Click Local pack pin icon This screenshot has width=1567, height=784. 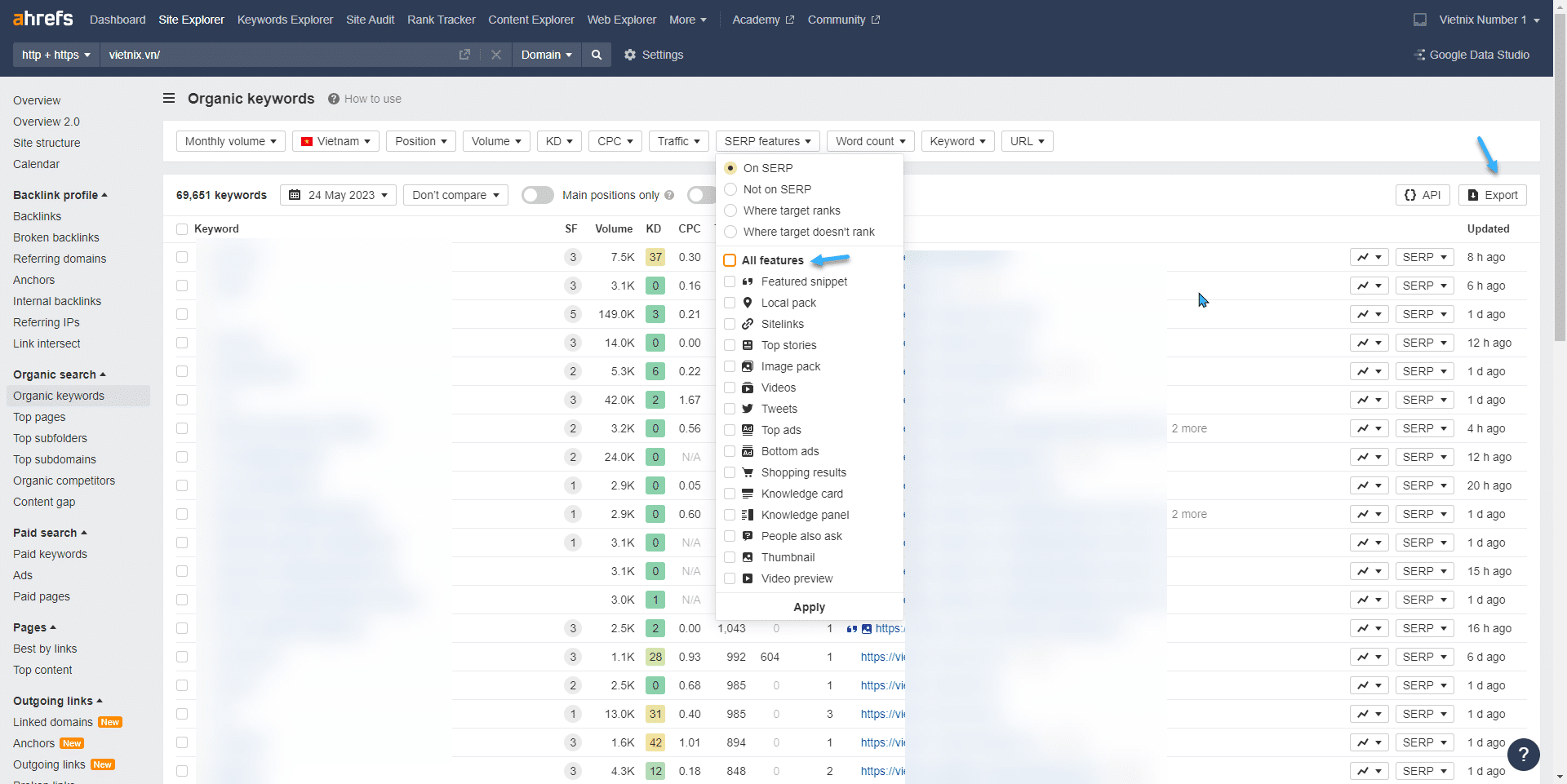[x=748, y=303]
